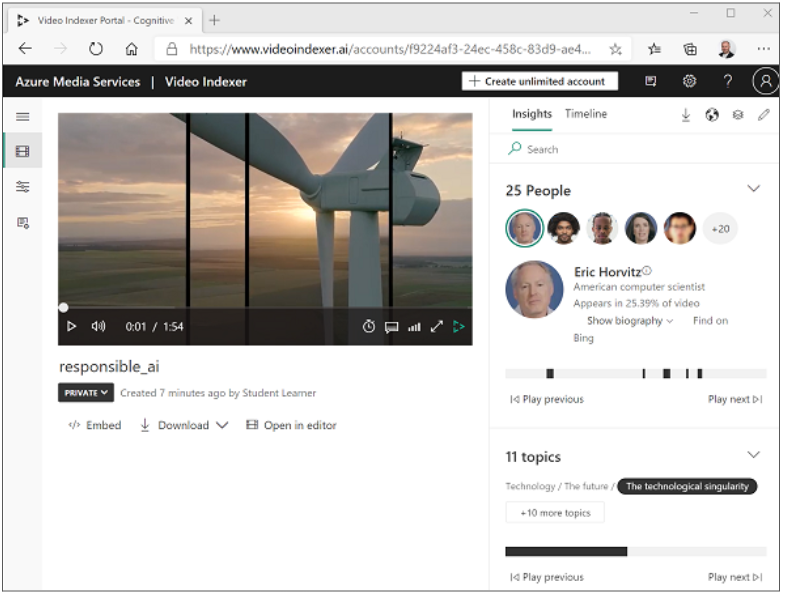Image resolution: width=785 pixels, height=598 pixels.
Task: Refresh the browser page
Action: click(96, 49)
